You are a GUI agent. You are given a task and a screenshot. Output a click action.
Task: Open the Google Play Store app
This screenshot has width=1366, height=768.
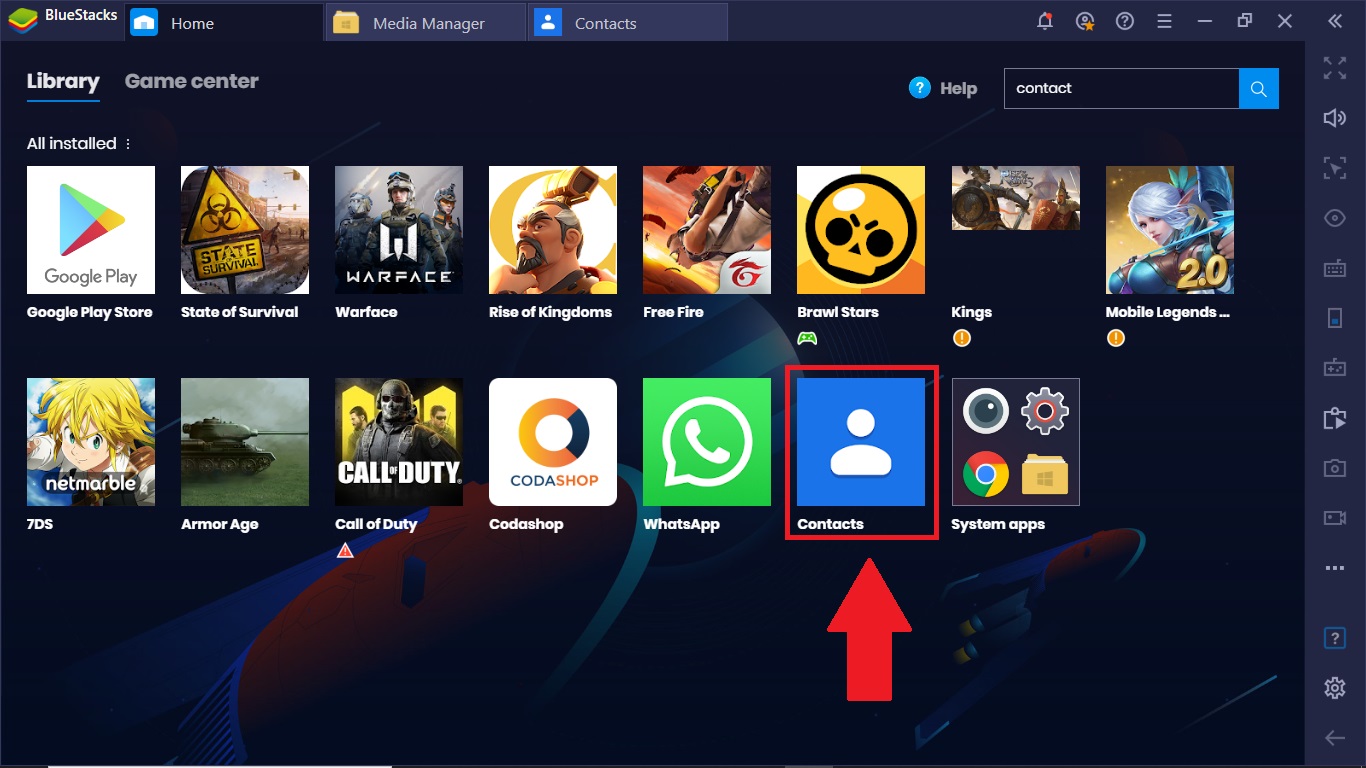tap(91, 230)
